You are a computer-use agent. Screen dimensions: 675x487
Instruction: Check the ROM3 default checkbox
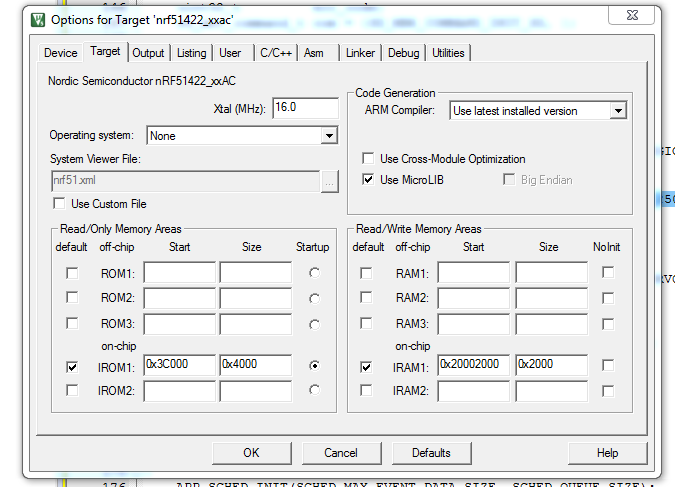click(x=72, y=323)
